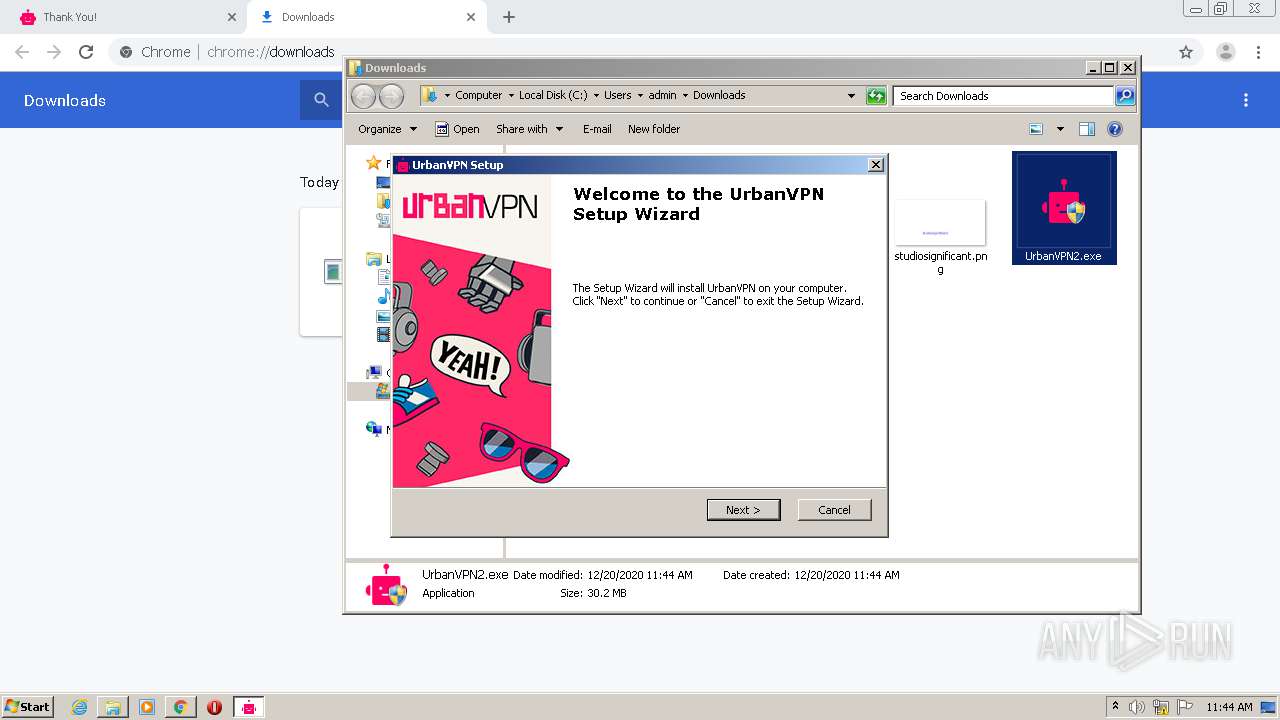Viewport: 1280px width, 720px height.
Task: Open the Windows Start menu
Action: (27, 707)
